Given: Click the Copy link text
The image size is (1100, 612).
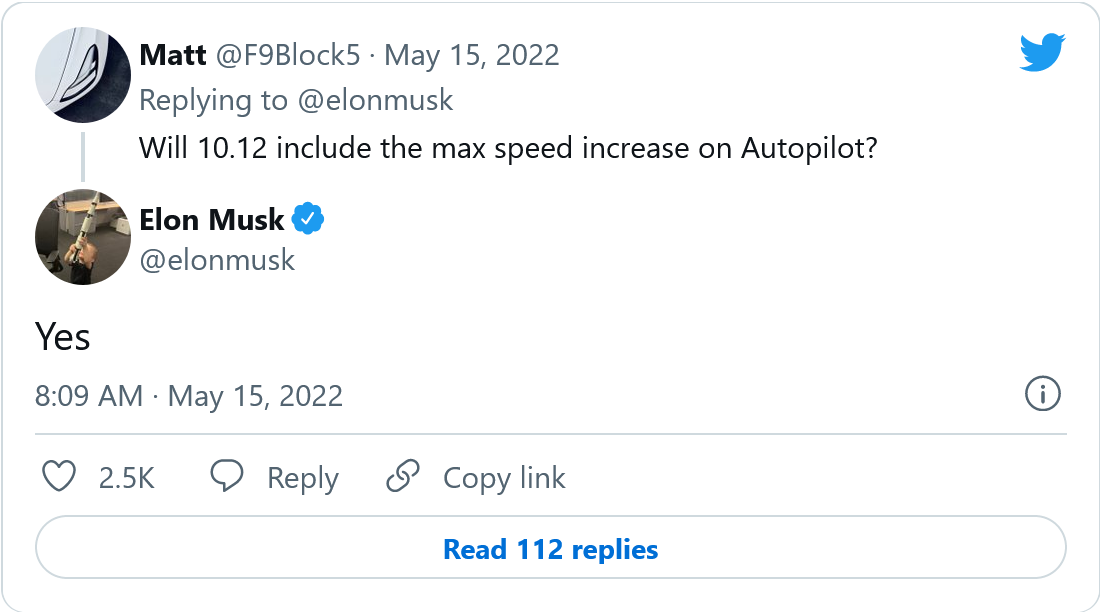Looking at the screenshot, I should pos(504,478).
